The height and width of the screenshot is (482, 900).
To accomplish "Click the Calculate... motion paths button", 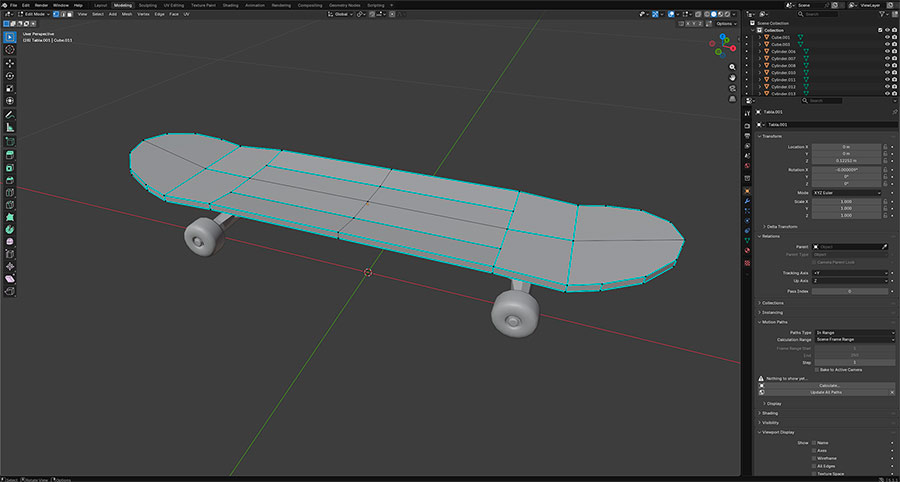I will pos(830,386).
